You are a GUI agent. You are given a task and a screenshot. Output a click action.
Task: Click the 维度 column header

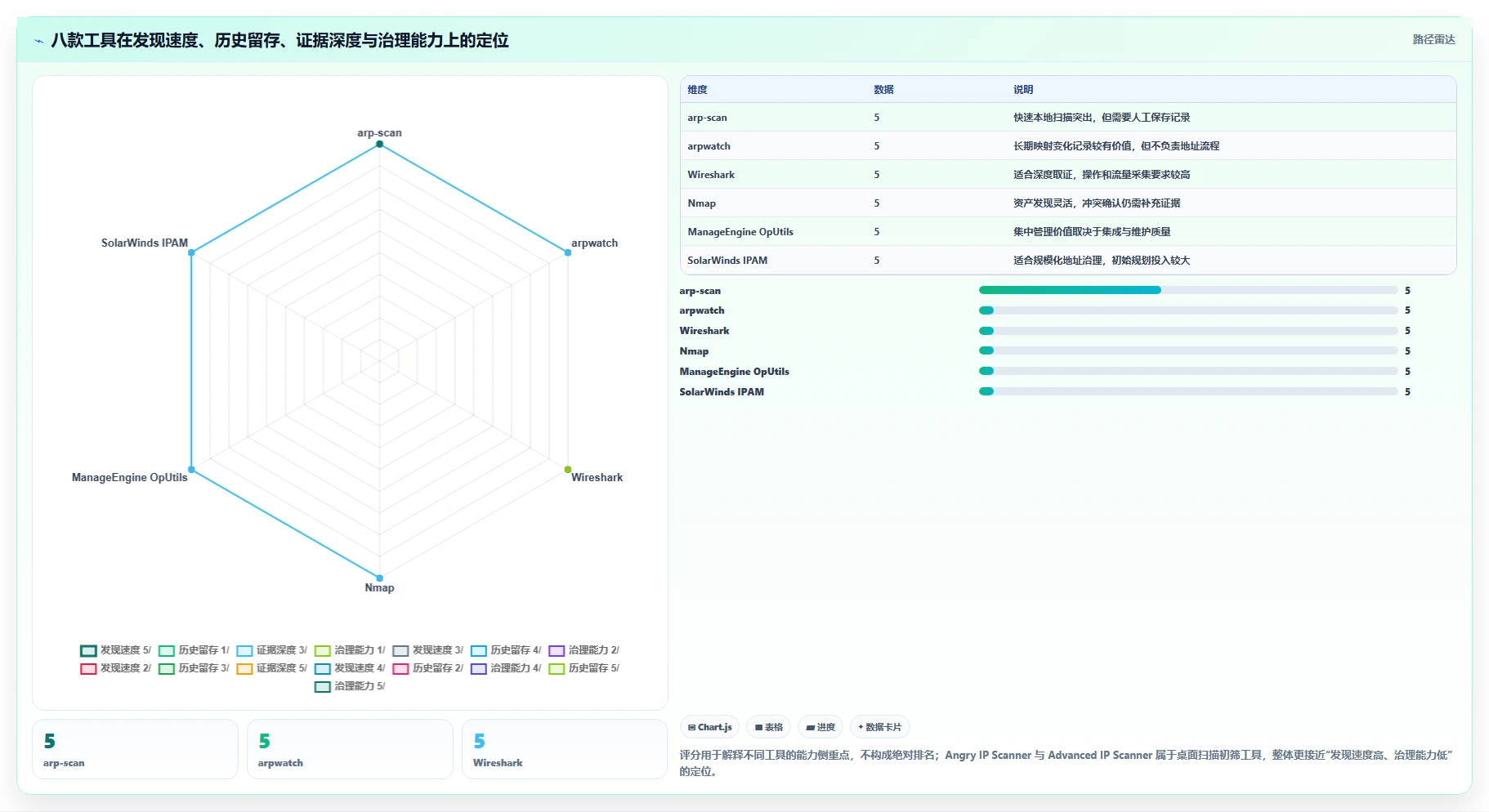click(697, 90)
